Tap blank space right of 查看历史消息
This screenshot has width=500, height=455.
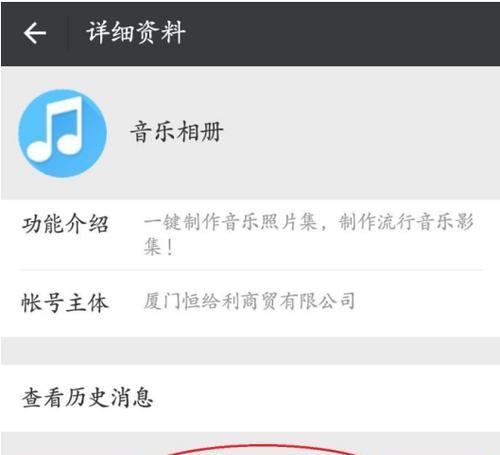(327, 398)
